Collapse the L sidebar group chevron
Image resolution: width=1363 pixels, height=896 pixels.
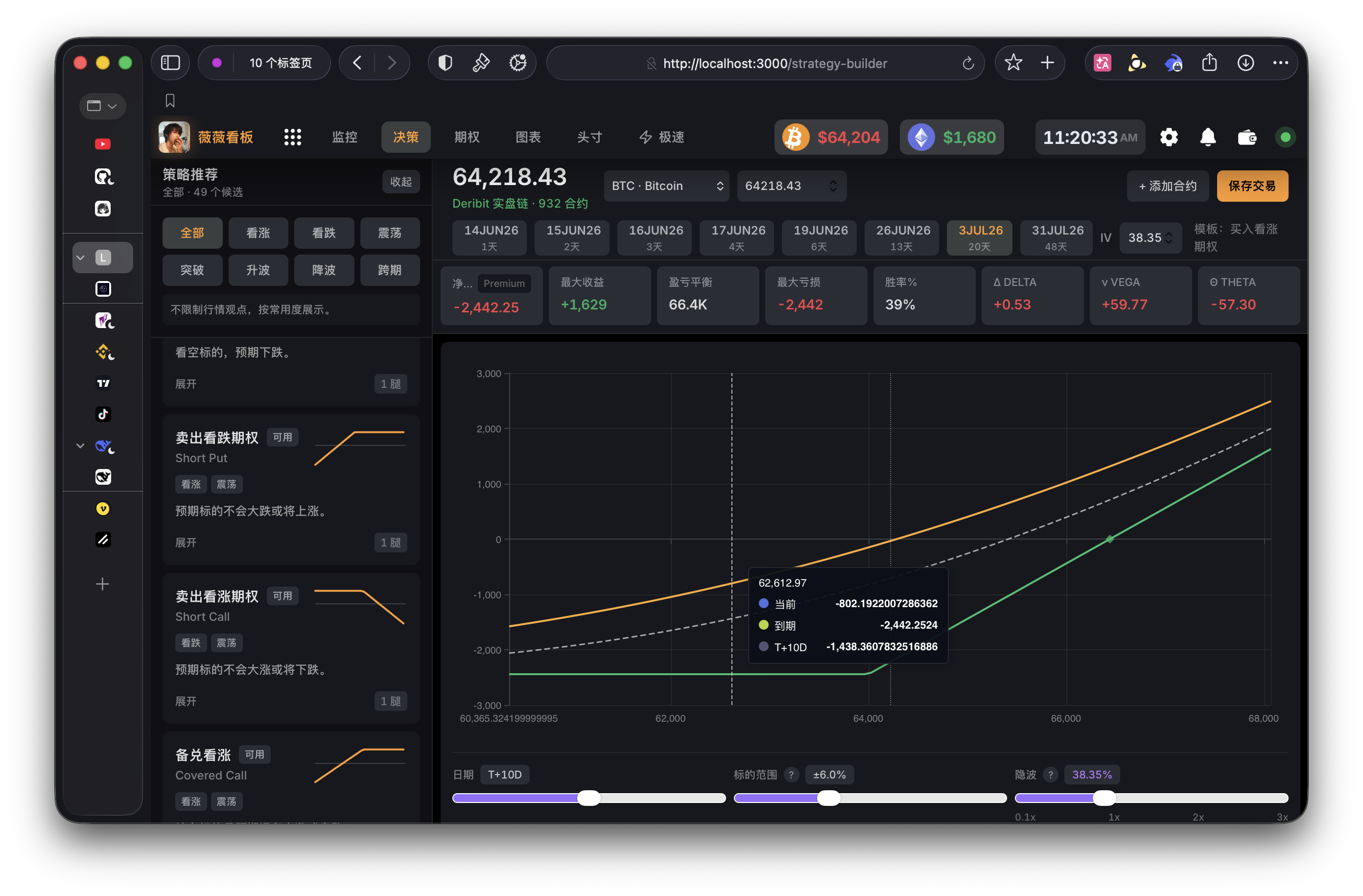tap(81, 258)
